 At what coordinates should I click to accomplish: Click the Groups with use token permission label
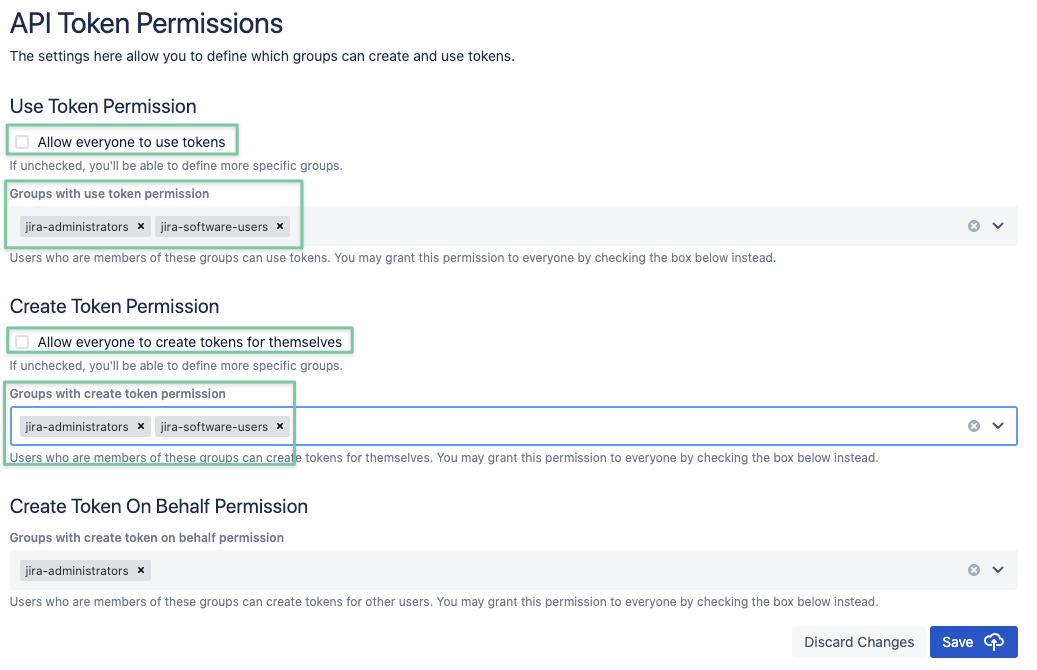pyautogui.click(x=109, y=194)
